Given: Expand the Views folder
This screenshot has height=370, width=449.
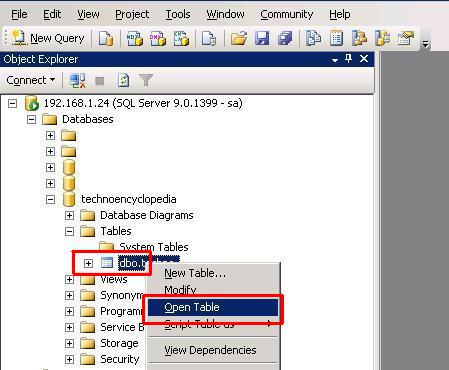Looking at the screenshot, I should click(69, 279).
